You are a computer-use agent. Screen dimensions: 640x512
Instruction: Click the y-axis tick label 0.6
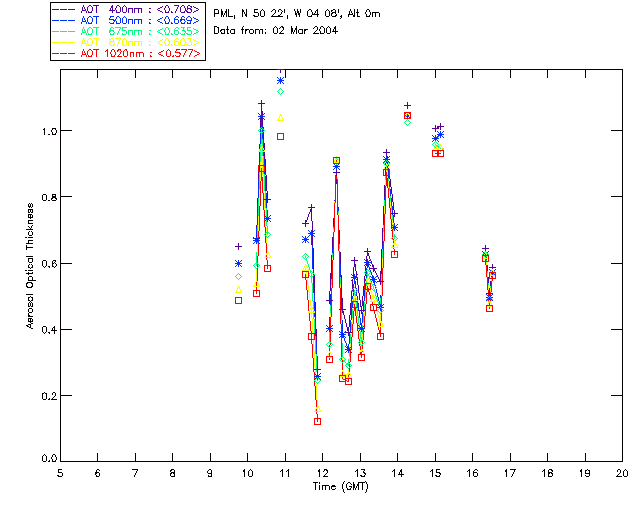(49, 264)
